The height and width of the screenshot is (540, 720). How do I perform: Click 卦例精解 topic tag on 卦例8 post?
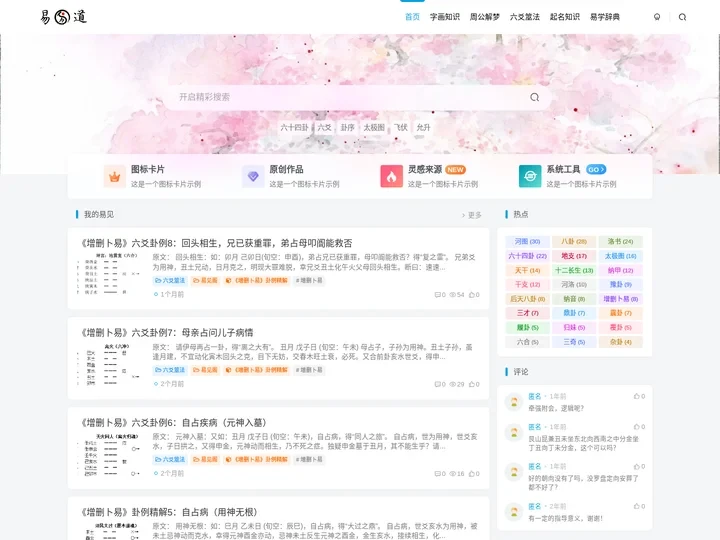(257, 280)
